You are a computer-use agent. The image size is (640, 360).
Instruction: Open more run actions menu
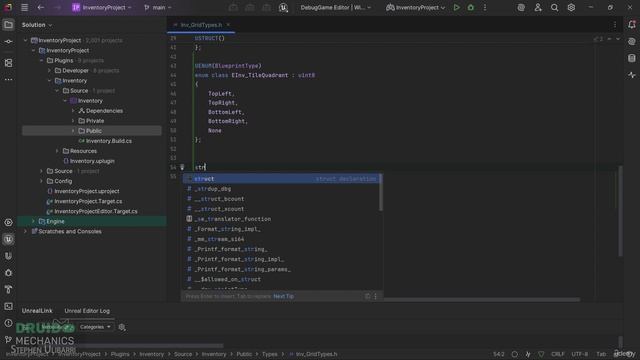tap(485, 7)
